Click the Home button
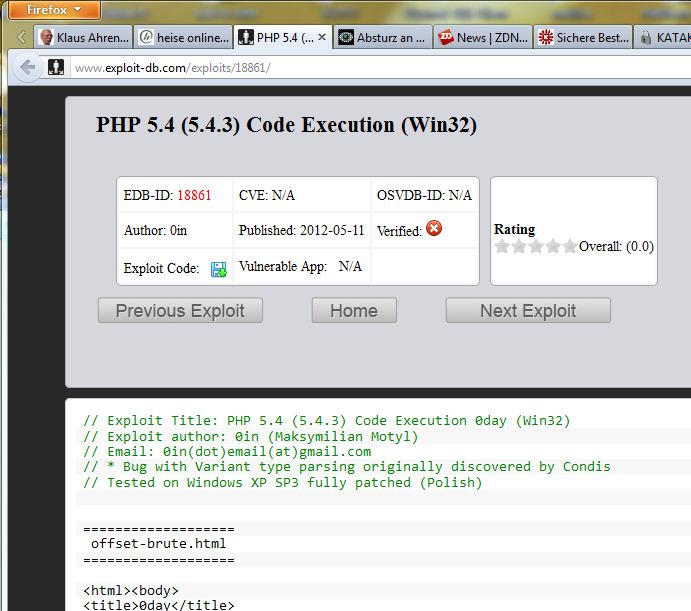 tap(354, 310)
